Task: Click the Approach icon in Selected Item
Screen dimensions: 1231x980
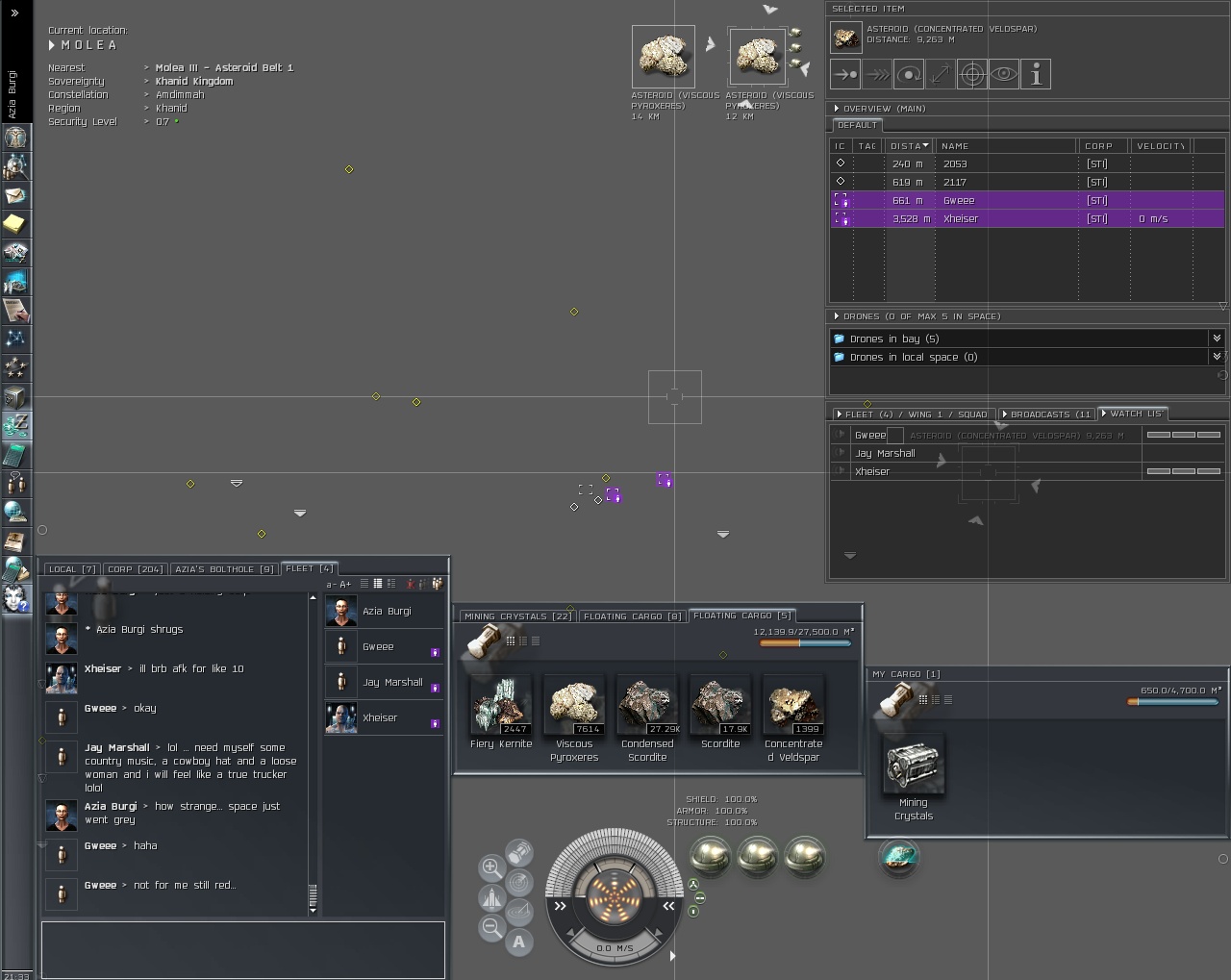Action: [845, 74]
